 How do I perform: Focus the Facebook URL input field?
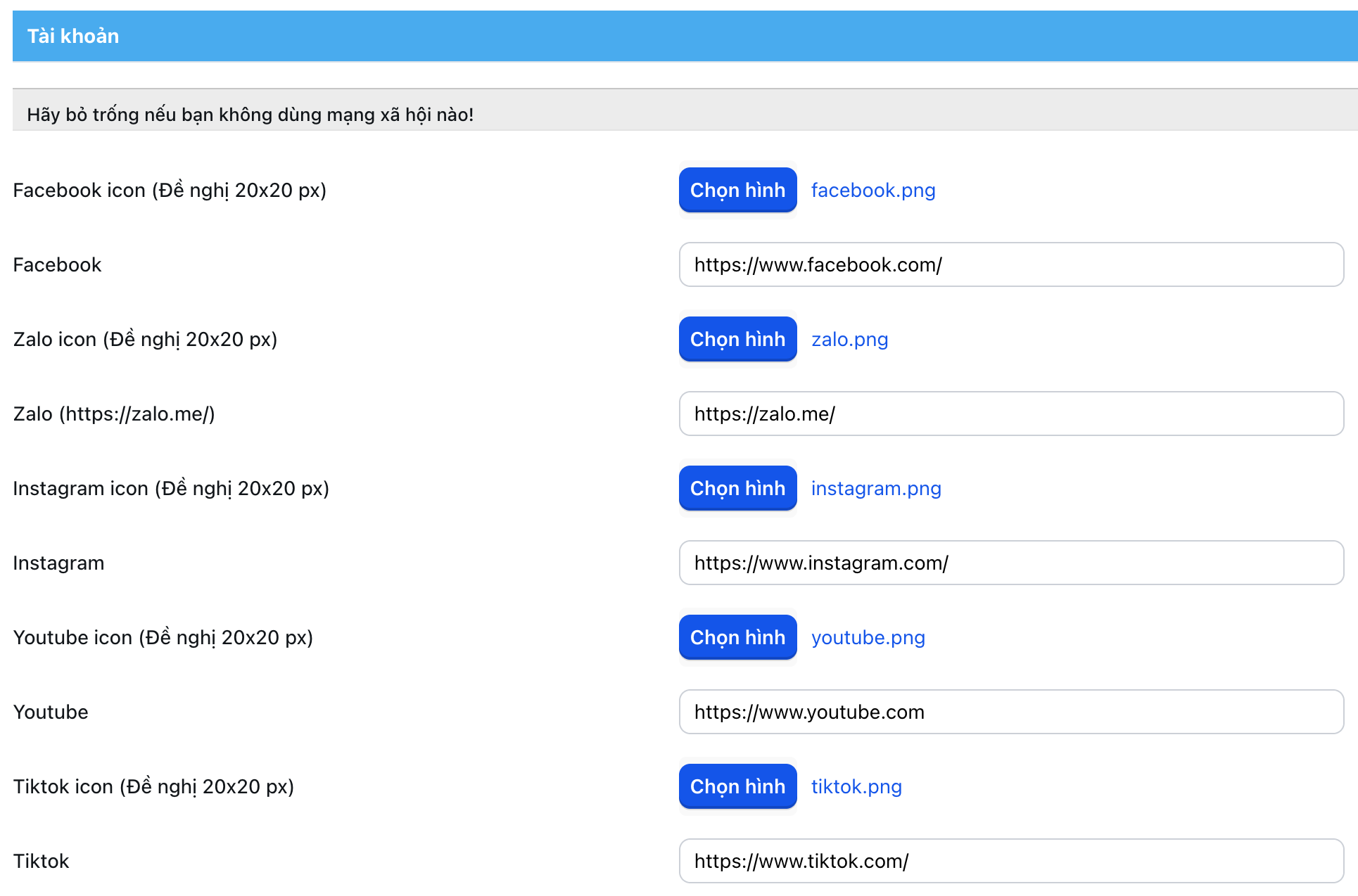coord(1010,264)
